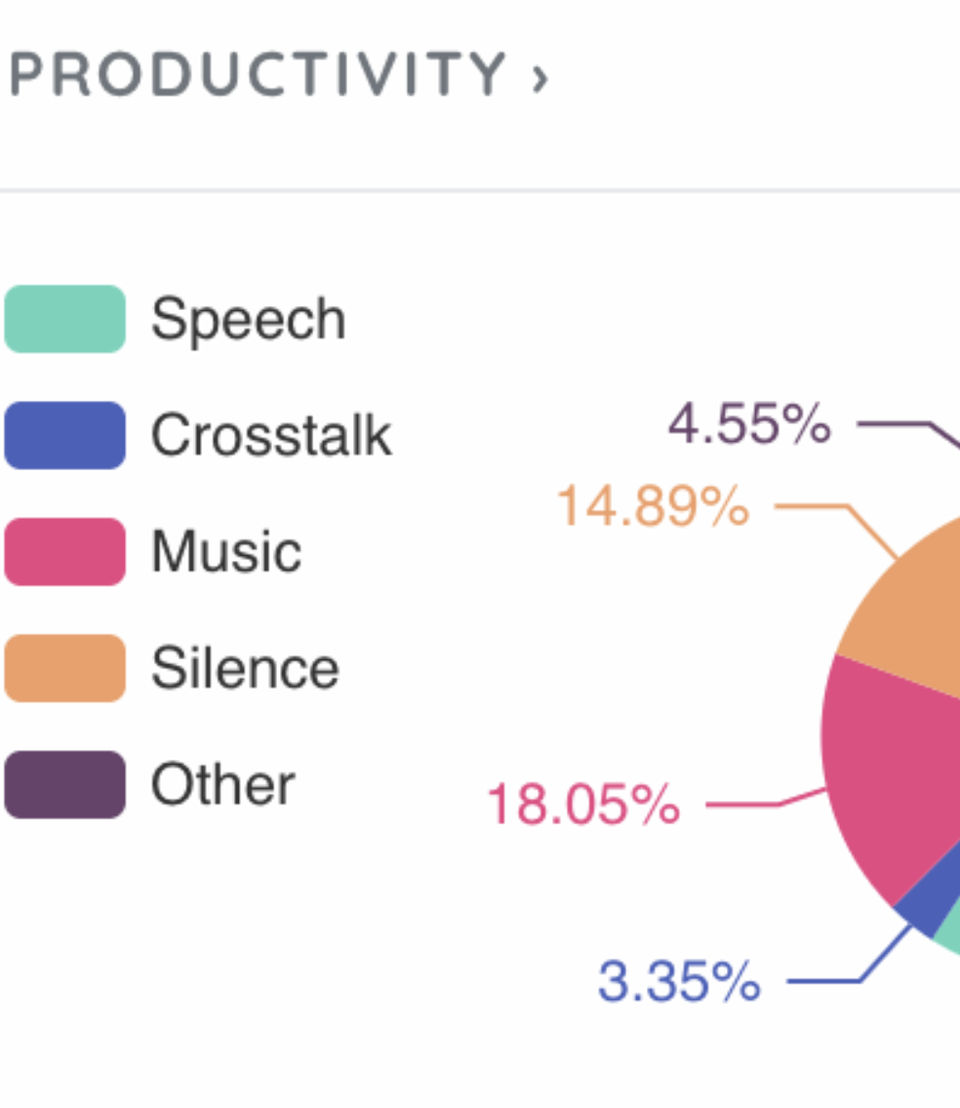Toggle the Crosstalk legend label
The image size is (960, 1108).
pyautogui.click(x=271, y=435)
